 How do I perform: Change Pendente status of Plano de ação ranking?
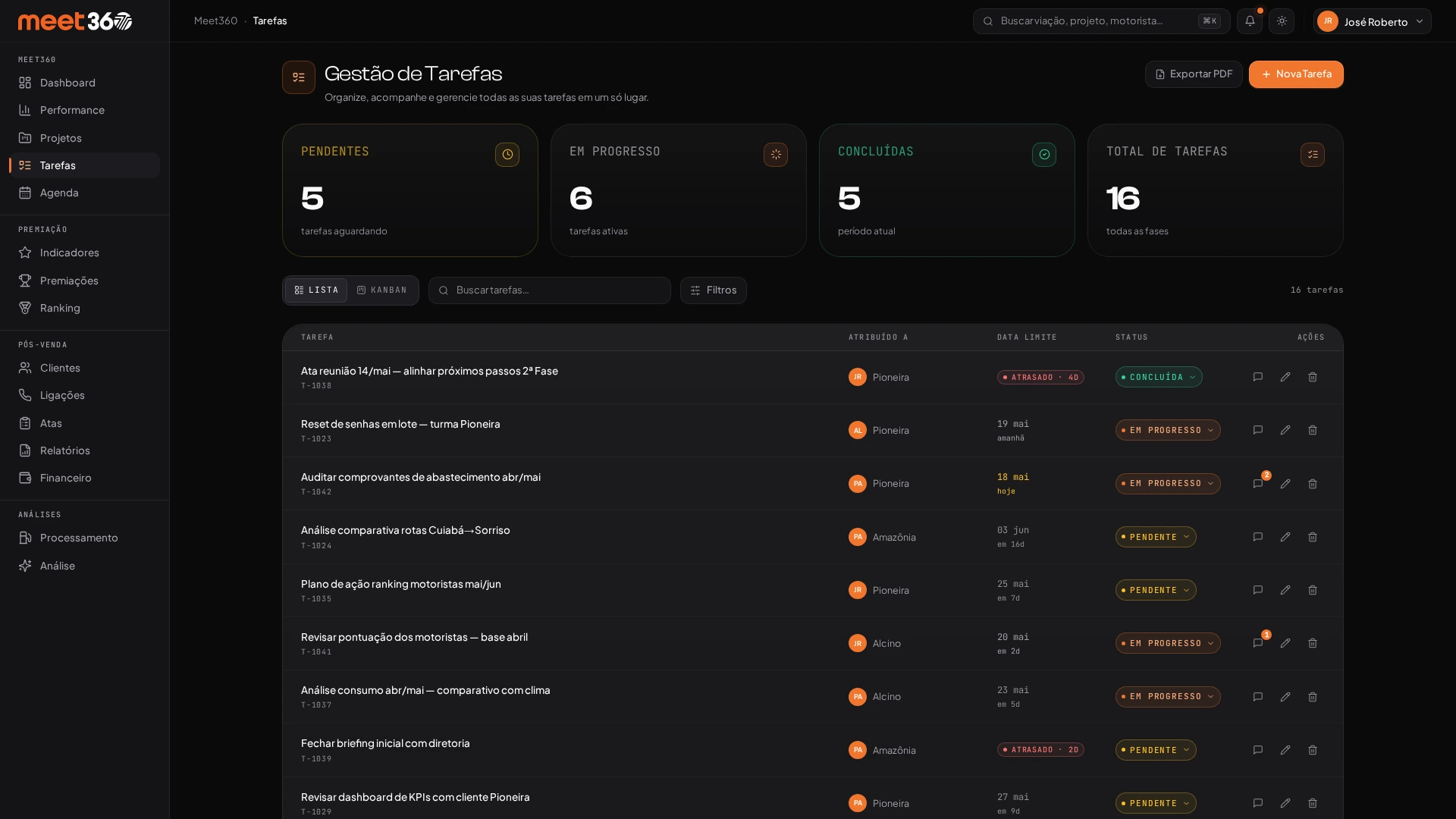1156,590
